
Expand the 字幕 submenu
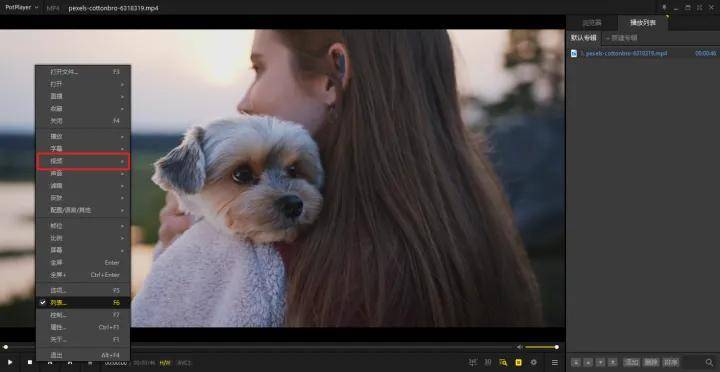click(83, 149)
